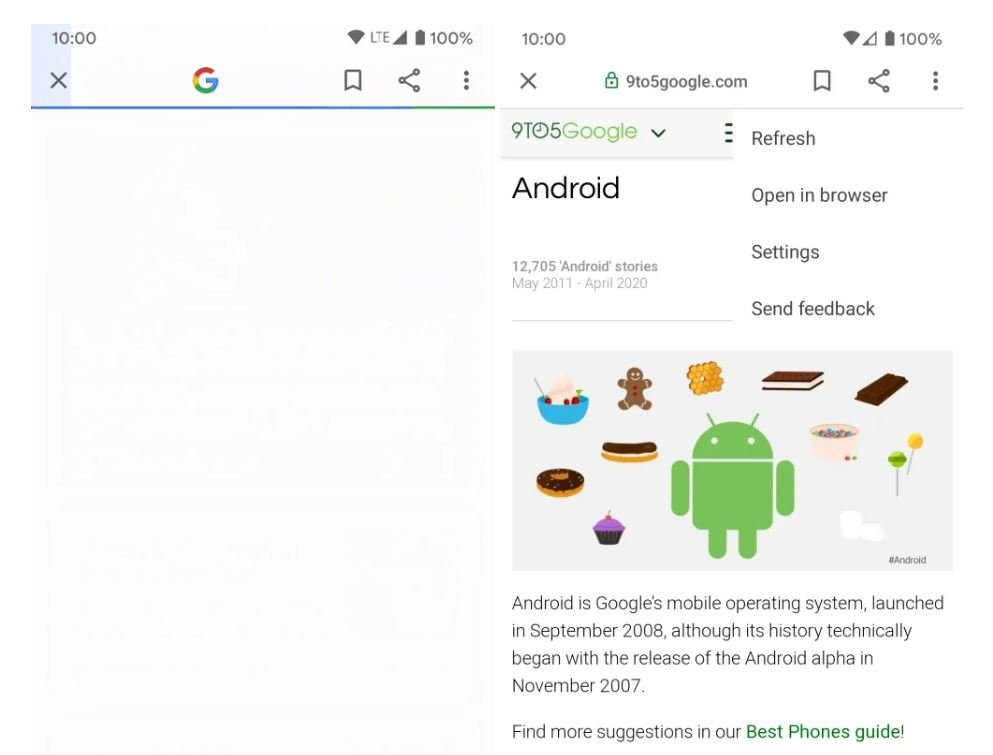Tap the bookmark icon next to Google logo

point(353,80)
